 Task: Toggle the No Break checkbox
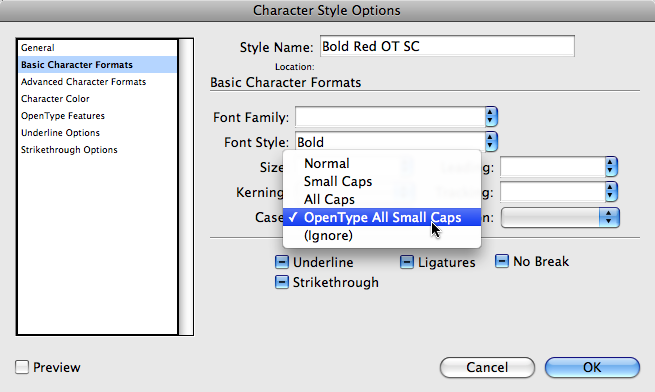tap(502, 261)
